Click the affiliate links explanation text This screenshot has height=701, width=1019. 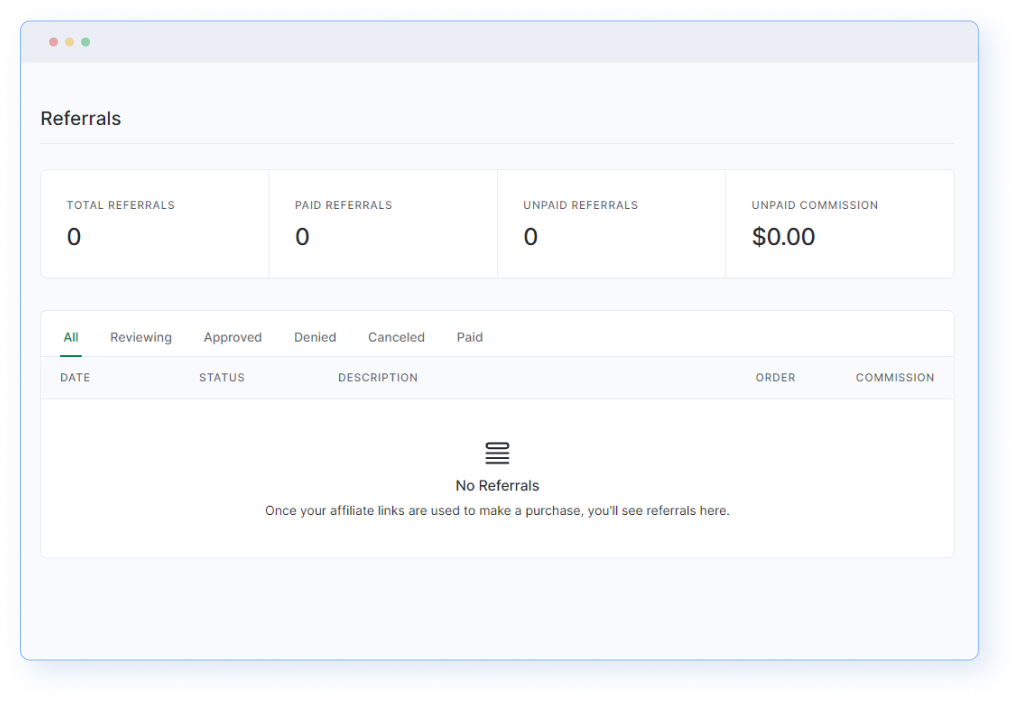497,511
